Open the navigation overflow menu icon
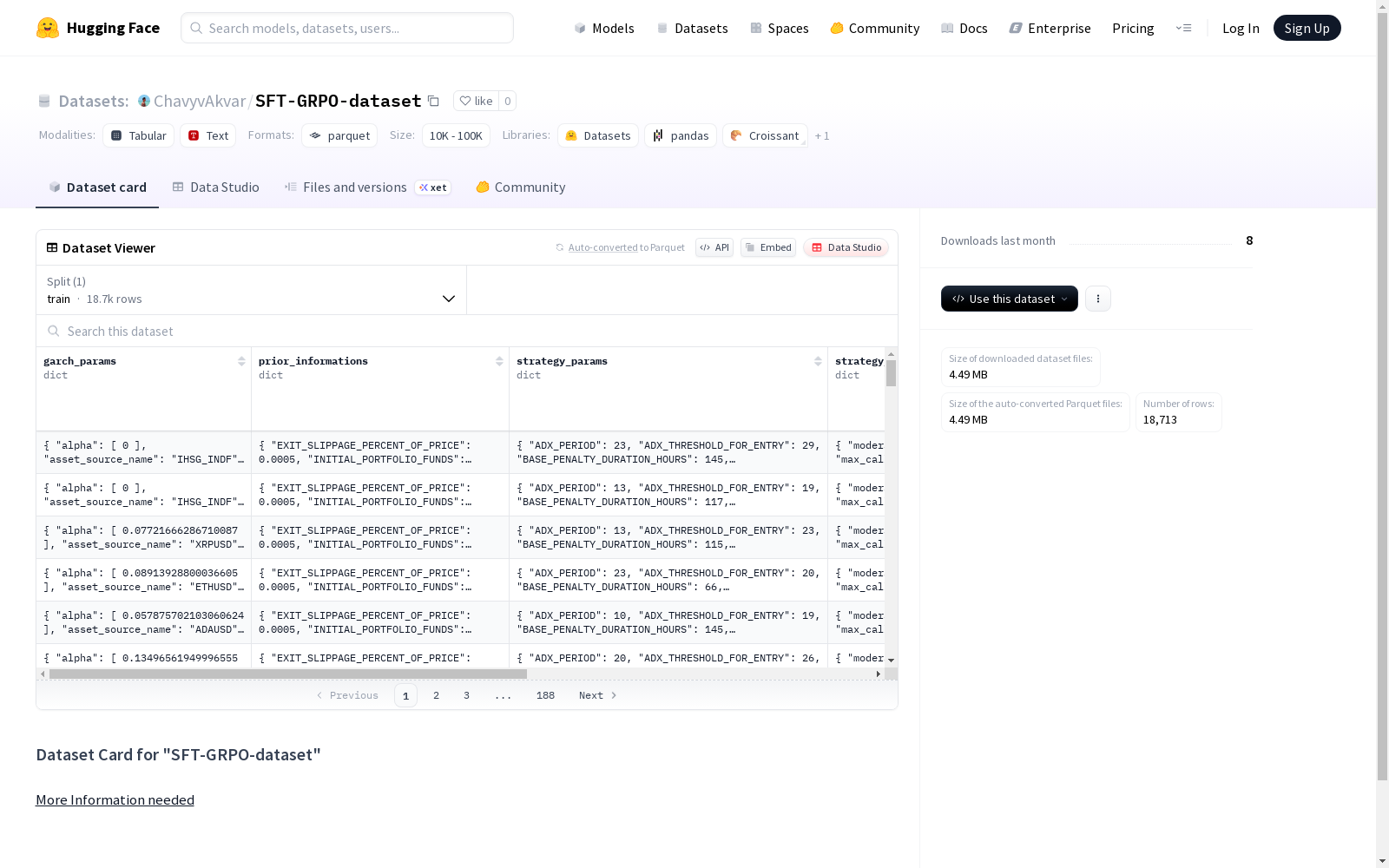Screen dimensions: 1389x868 point(1183,28)
